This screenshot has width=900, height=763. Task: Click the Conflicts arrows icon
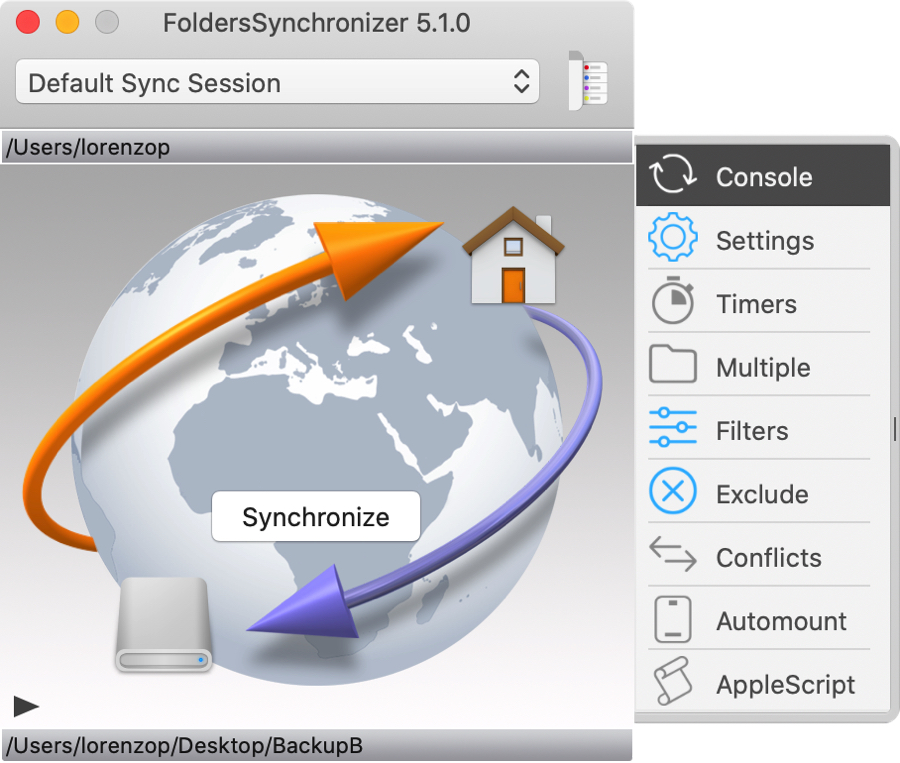[x=673, y=553]
